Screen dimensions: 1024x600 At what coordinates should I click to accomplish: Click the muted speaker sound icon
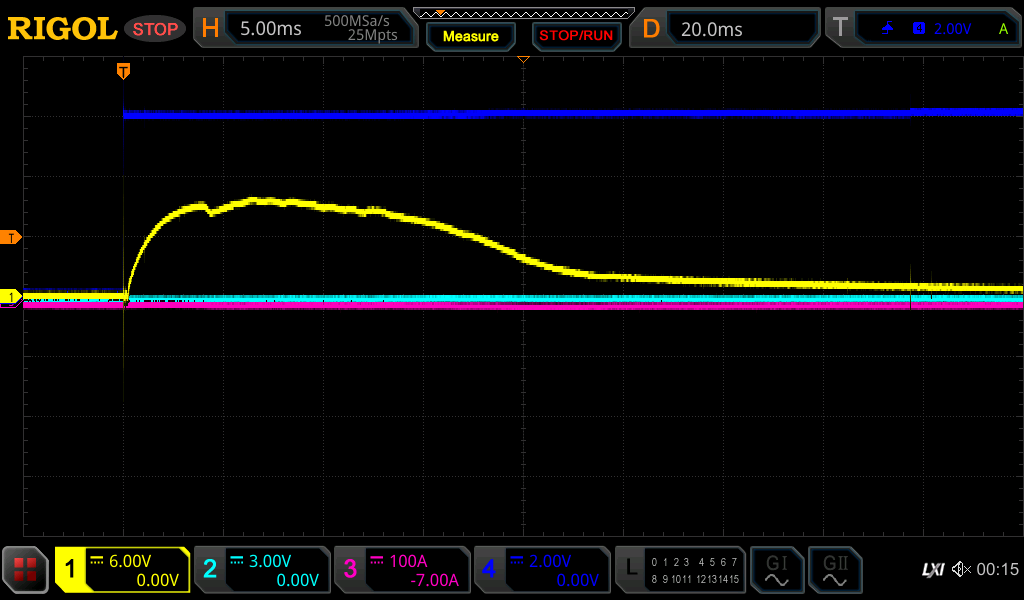(x=961, y=570)
